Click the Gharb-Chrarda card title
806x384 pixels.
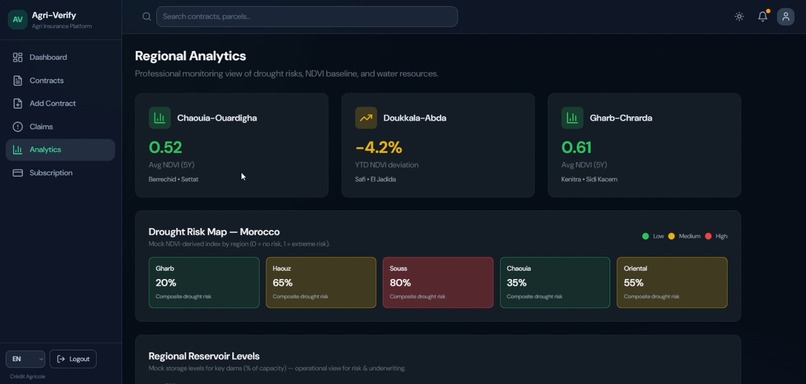coord(621,118)
